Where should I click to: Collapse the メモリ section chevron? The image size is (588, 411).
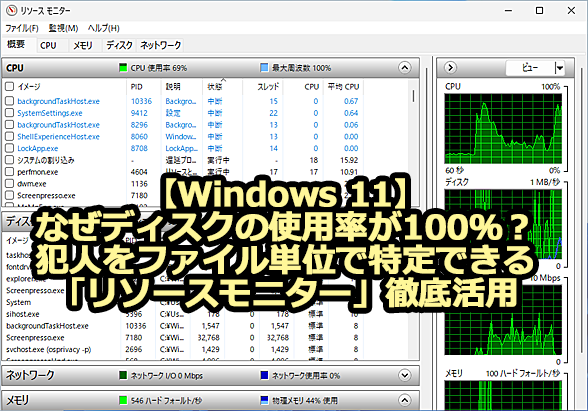point(404,400)
